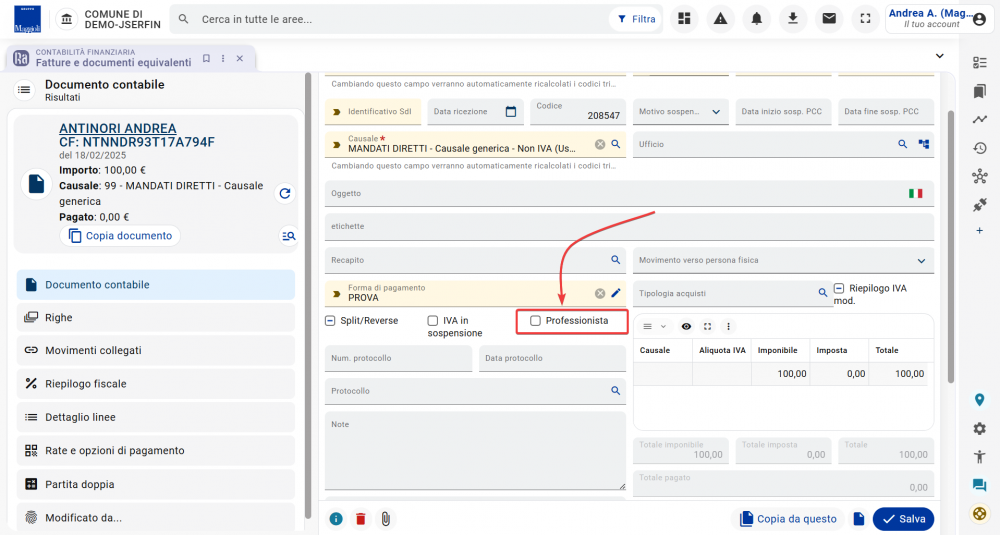Open the calendar for Data ricezione
The image size is (1000, 535).
(511, 112)
